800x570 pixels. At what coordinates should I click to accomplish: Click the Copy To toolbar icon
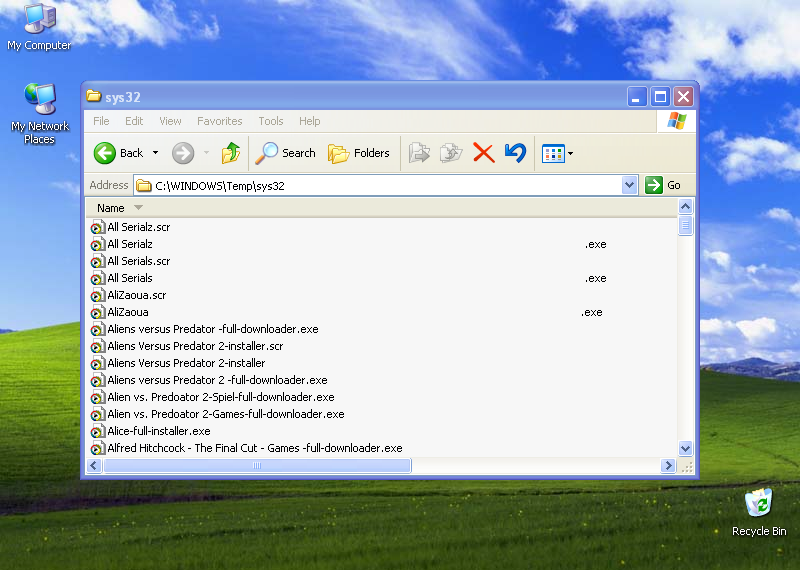(451, 153)
